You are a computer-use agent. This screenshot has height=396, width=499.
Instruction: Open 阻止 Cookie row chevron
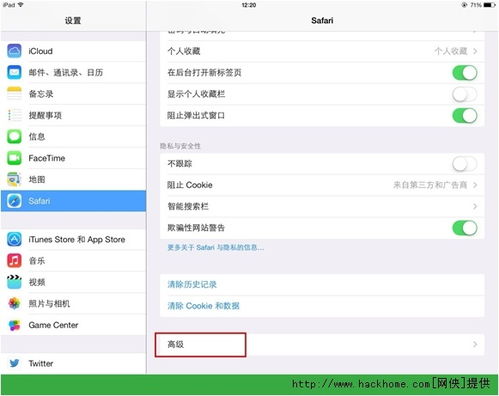(x=475, y=185)
